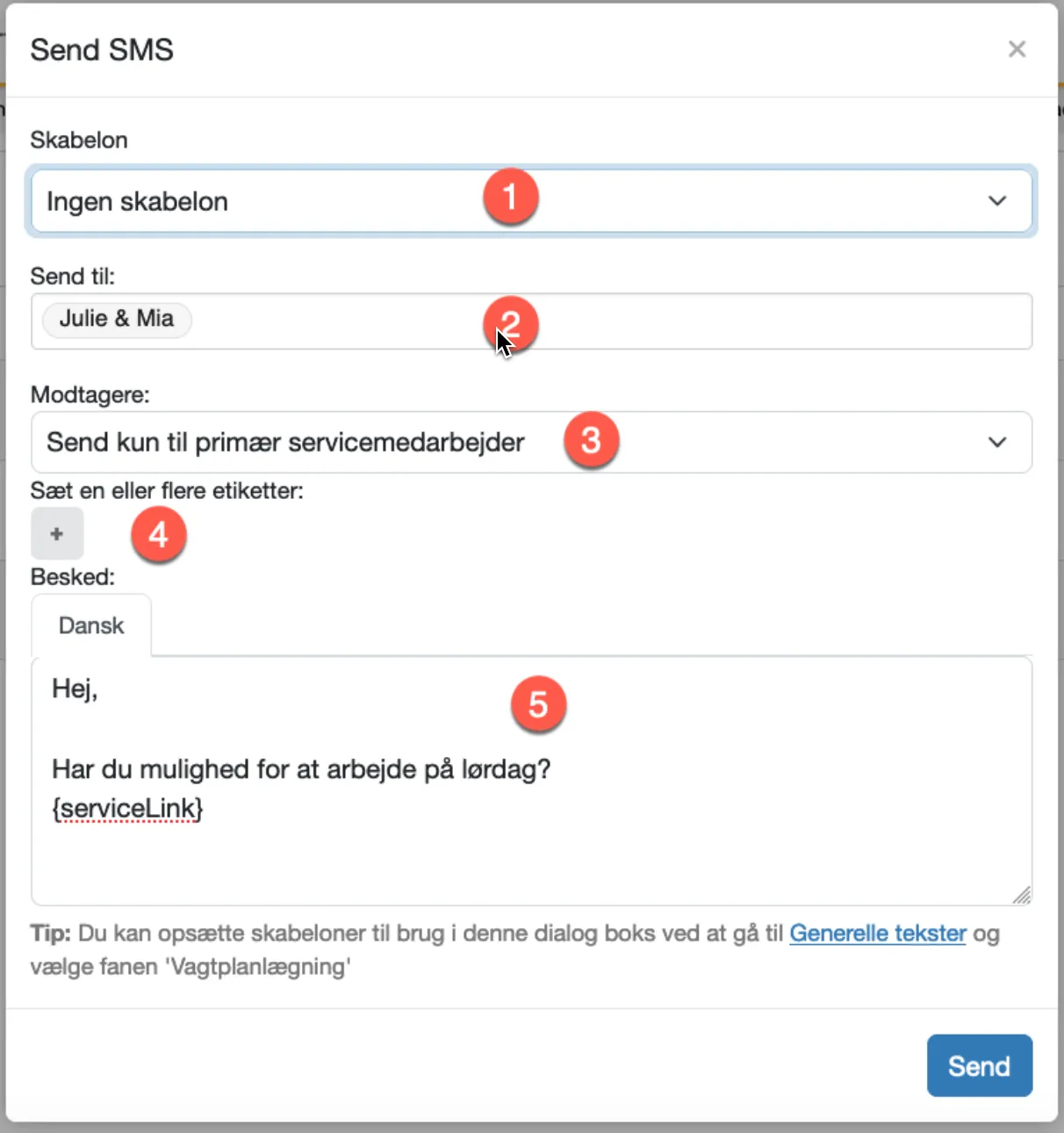Close the Send SMS dialog via X icon
The image size is (1064, 1133).
pyautogui.click(x=1017, y=49)
